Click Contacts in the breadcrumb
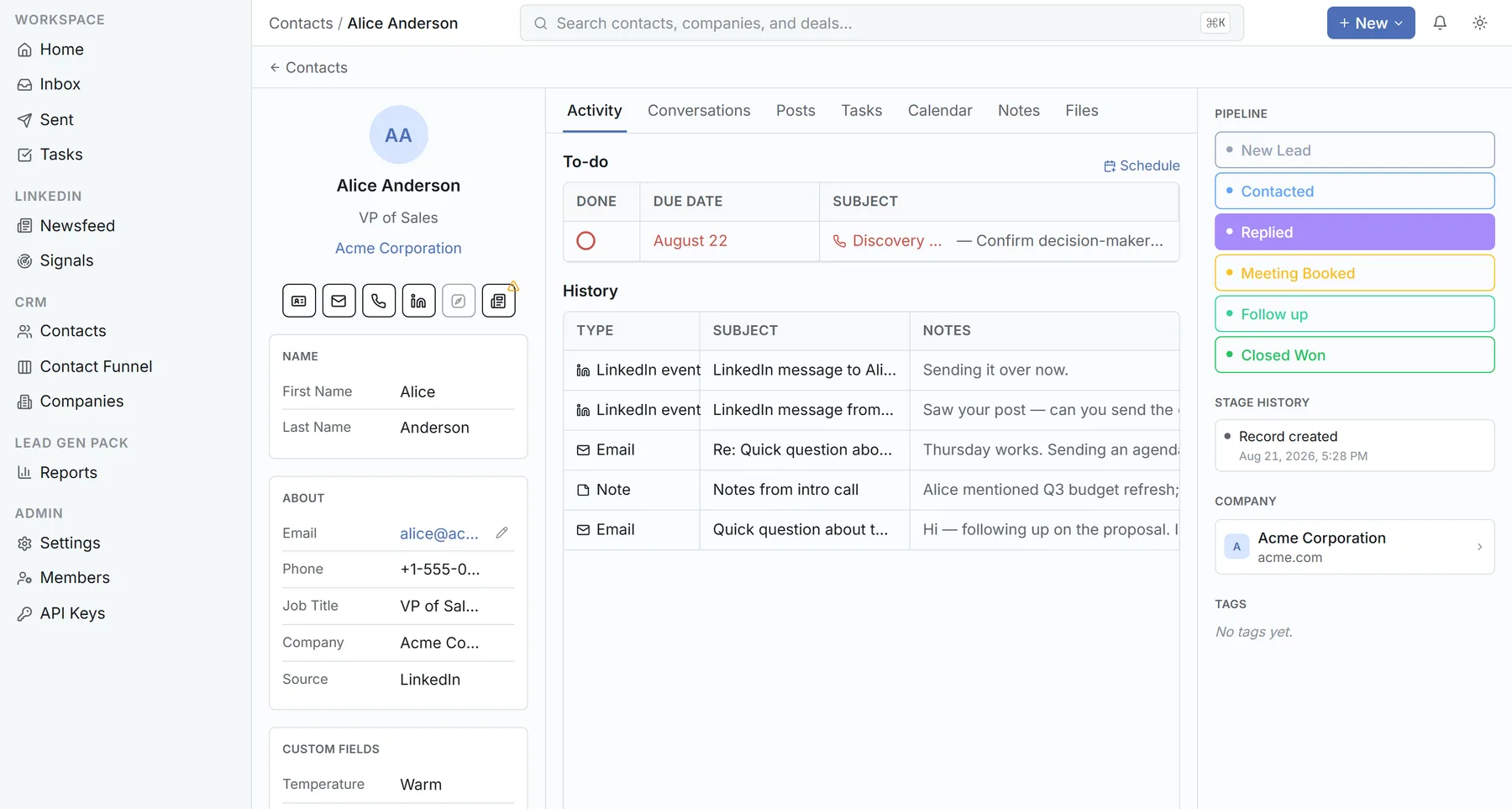This screenshot has width=1512, height=809. coord(301,23)
